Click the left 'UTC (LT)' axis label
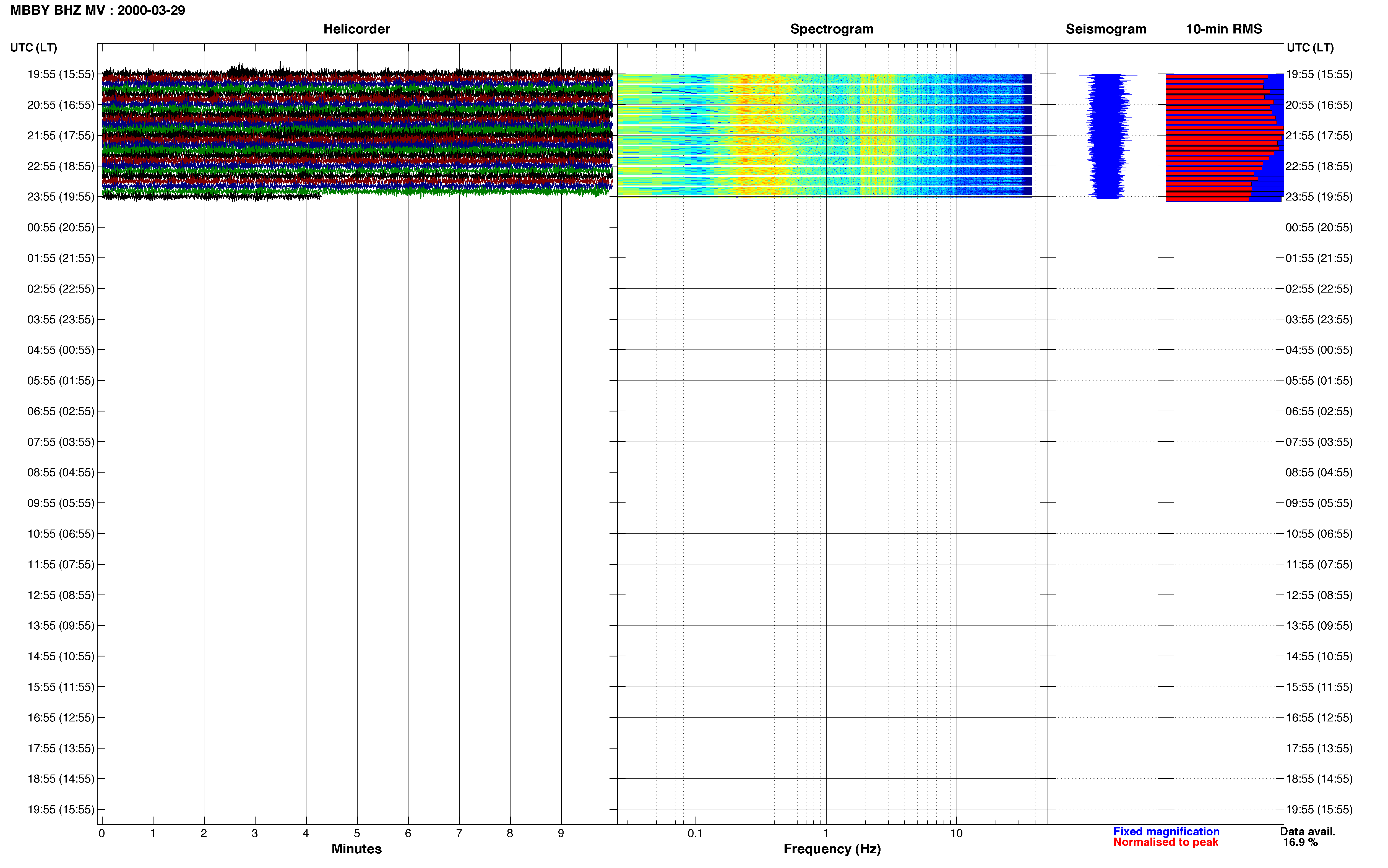Screen dimensions: 1388x868 (x=34, y=48)
